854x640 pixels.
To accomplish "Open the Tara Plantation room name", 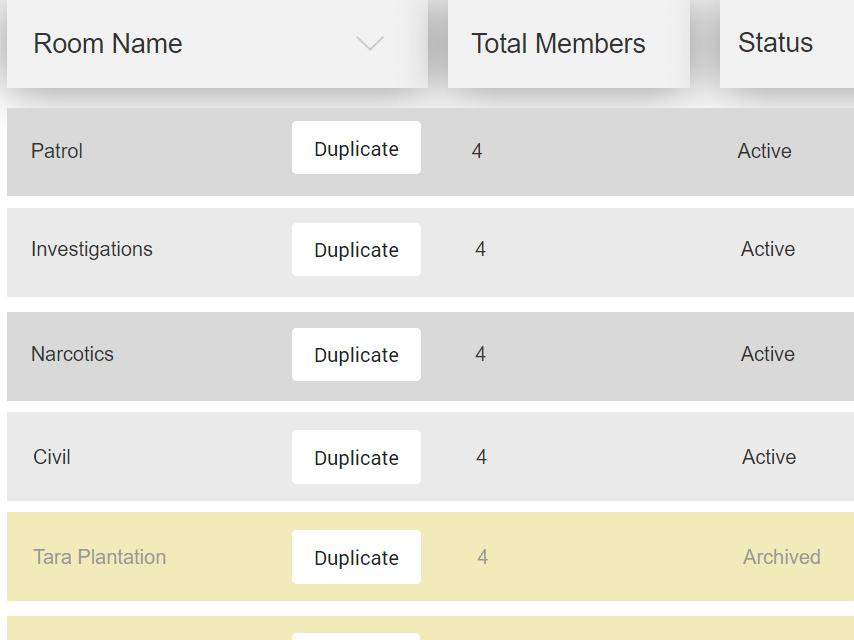I will click(x=99, y=557).
